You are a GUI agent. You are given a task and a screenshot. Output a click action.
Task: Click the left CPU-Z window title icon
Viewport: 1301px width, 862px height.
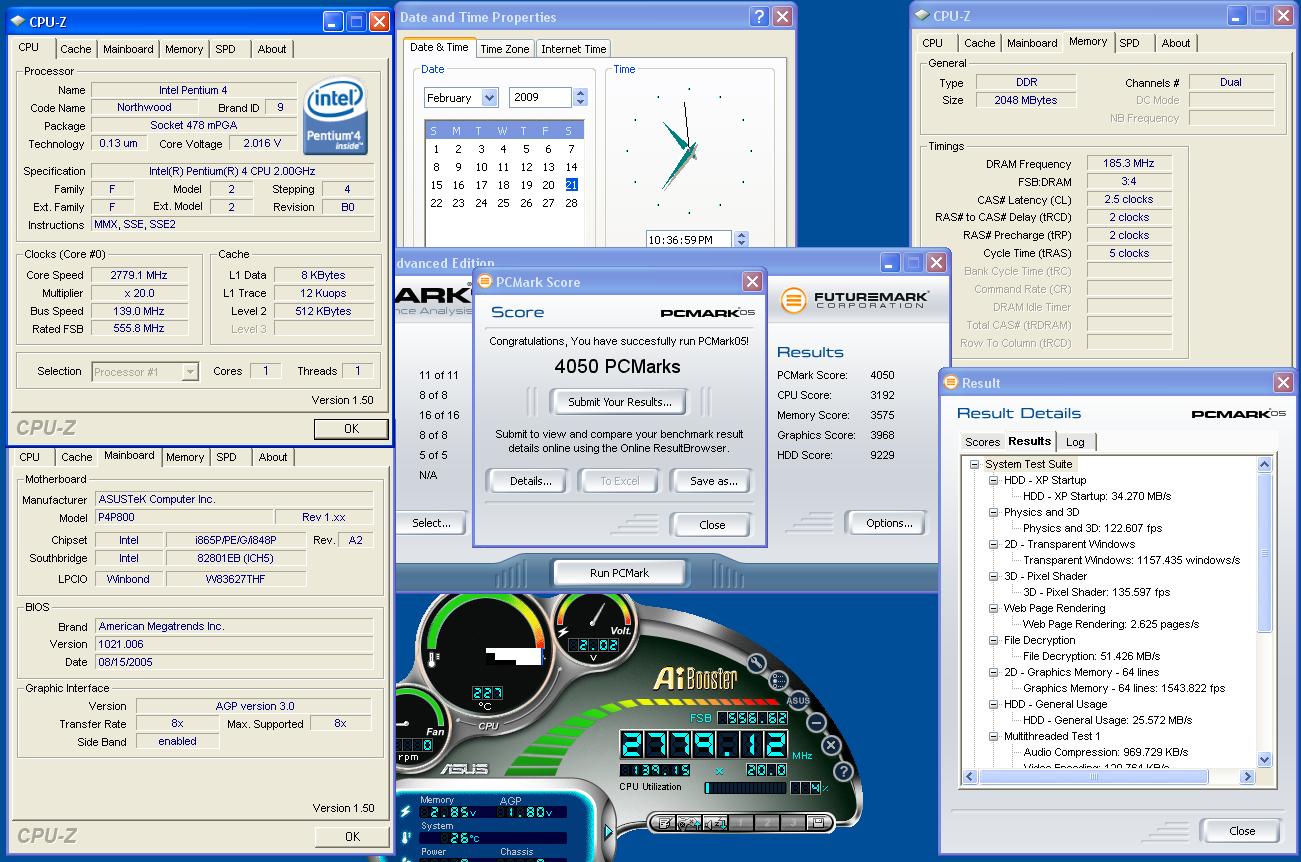point(19,21)
